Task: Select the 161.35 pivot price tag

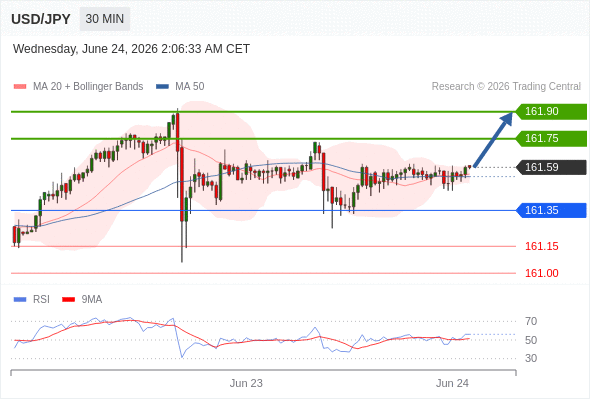Action: (551, 210)
